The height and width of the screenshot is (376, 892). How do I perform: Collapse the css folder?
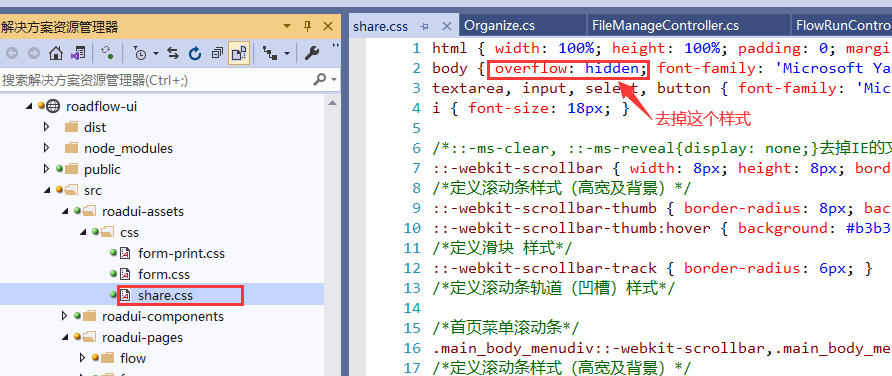(x=83, y=233)
